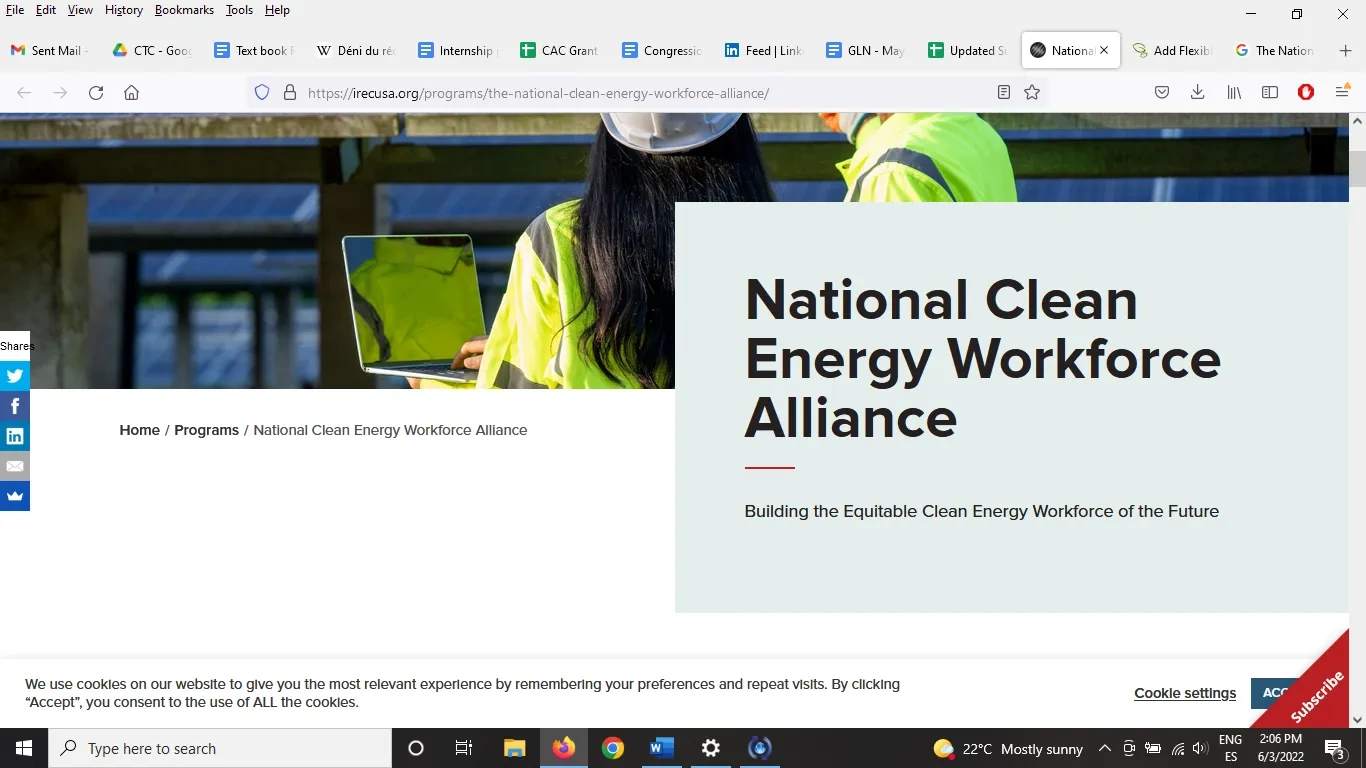This screenshot has height=768, width=1366.
Task: Toggle reader view in address bar
Action: (1004, 93)
